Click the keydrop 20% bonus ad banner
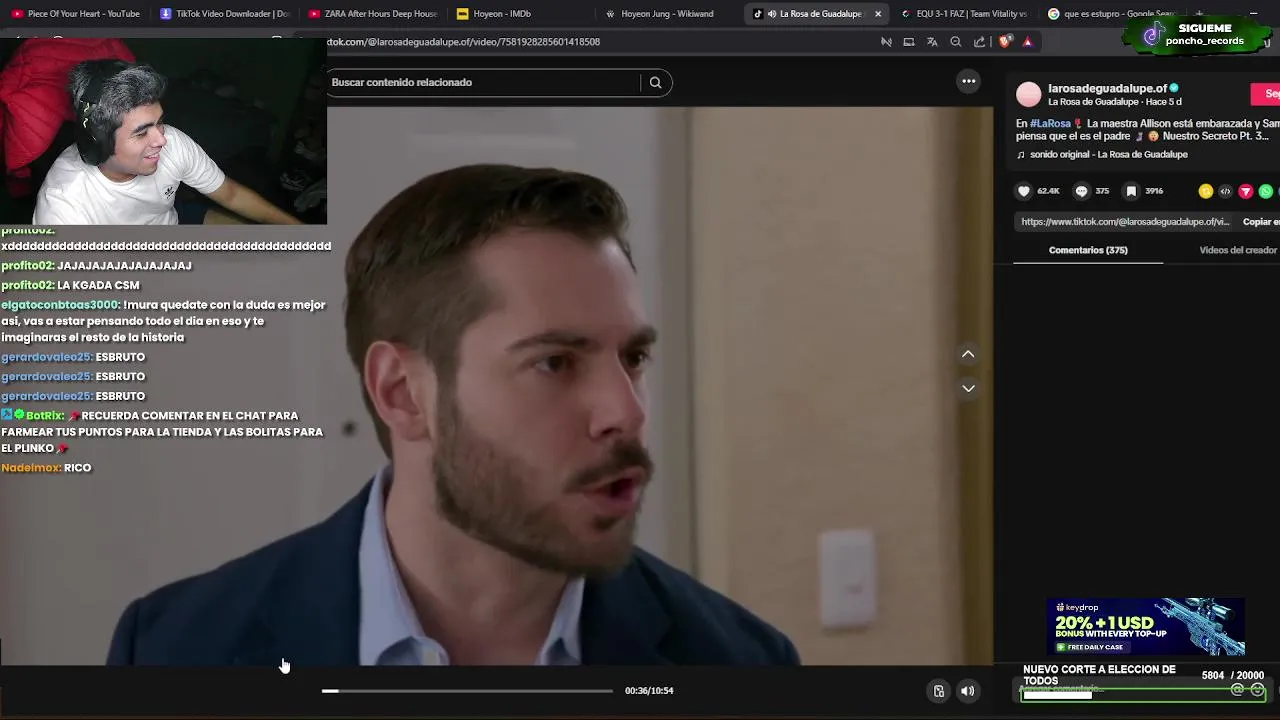The height and width of the screenshot is (720, 1280). click(1146, 627)
